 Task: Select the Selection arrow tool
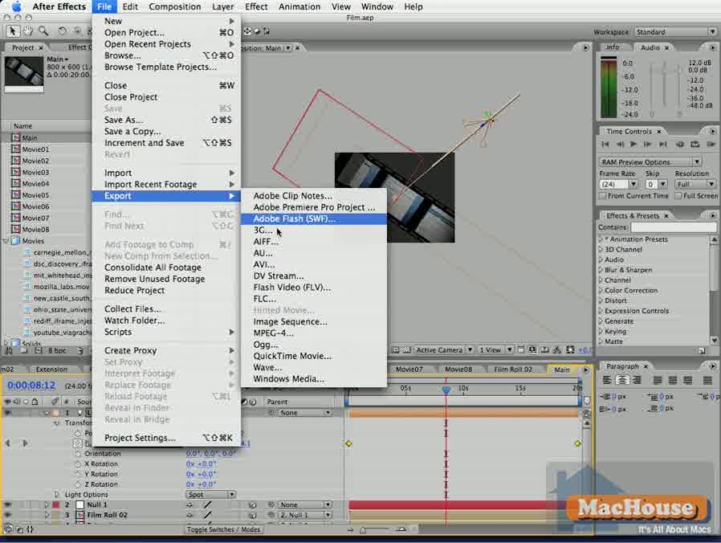tap(12, 31)
